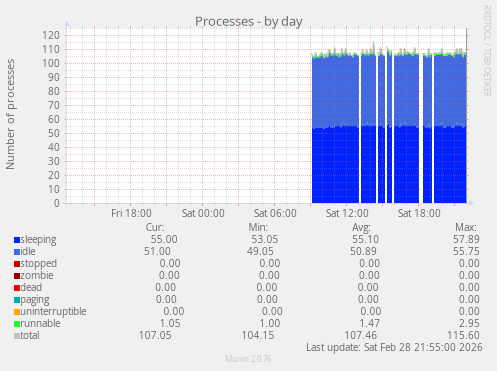Click the 'uninterruptible' legend label

click(53, 312)
